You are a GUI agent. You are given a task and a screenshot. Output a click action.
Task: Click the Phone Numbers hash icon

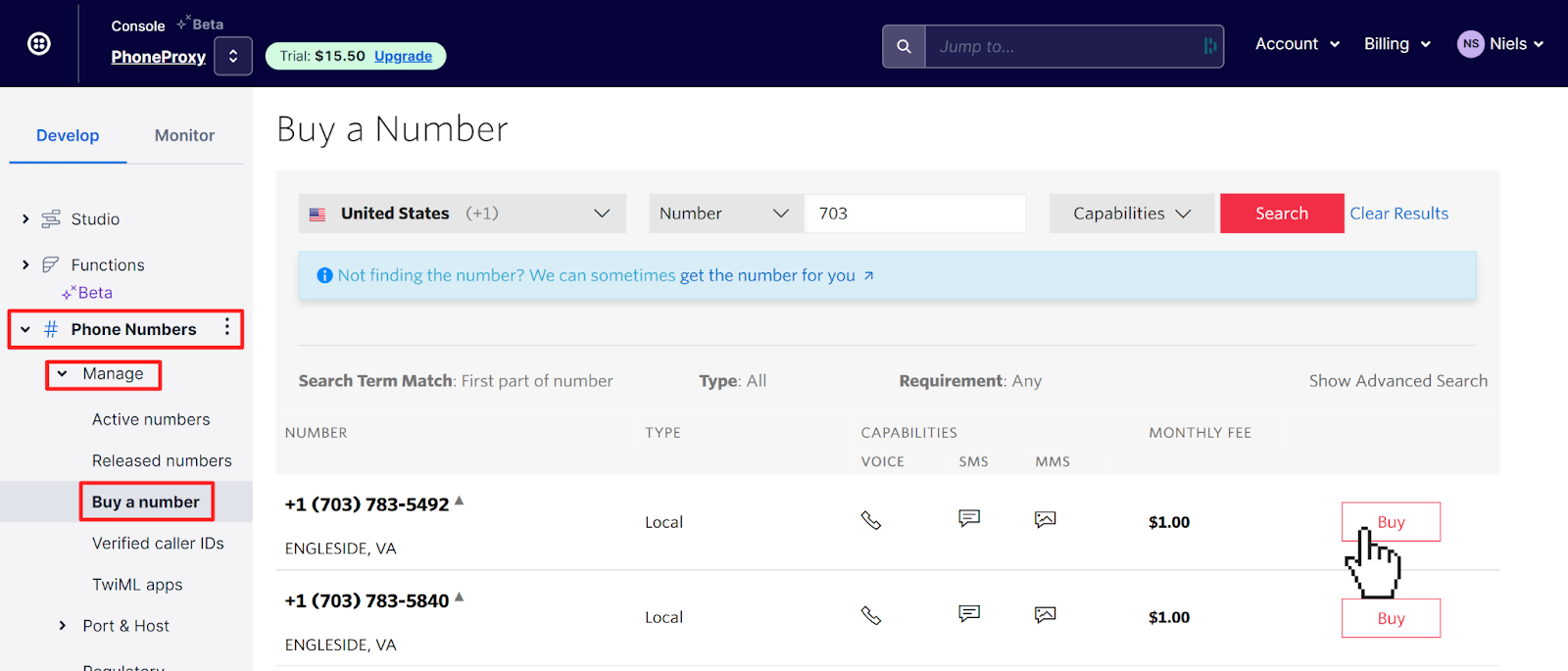[51, 329]
